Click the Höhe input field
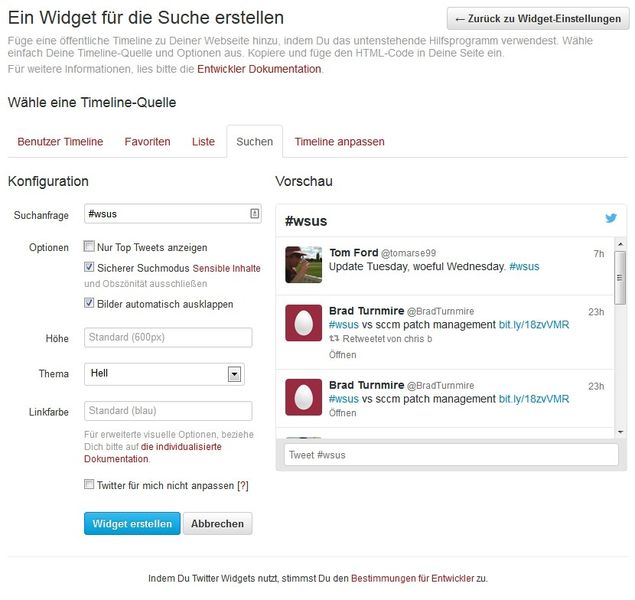This screenshot has height=600, width=635. (168, 337)
